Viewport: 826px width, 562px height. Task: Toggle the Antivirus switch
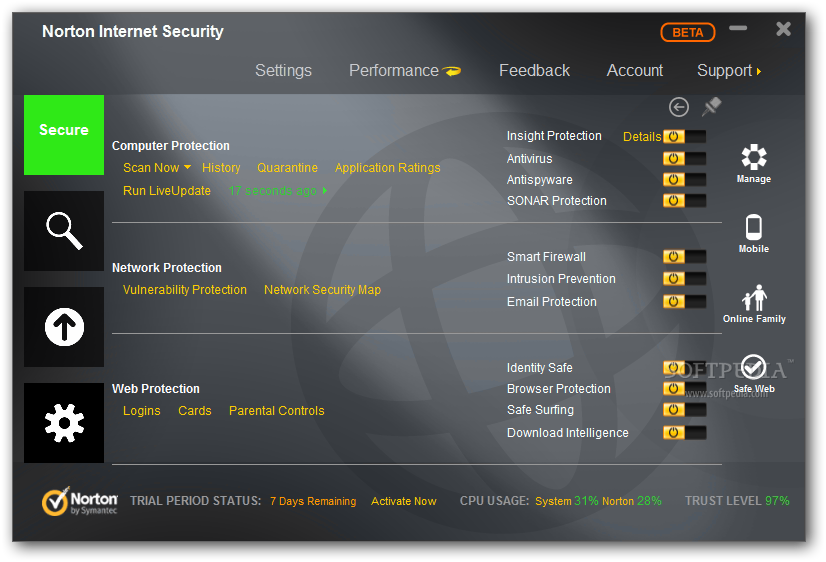pos(684,159)
